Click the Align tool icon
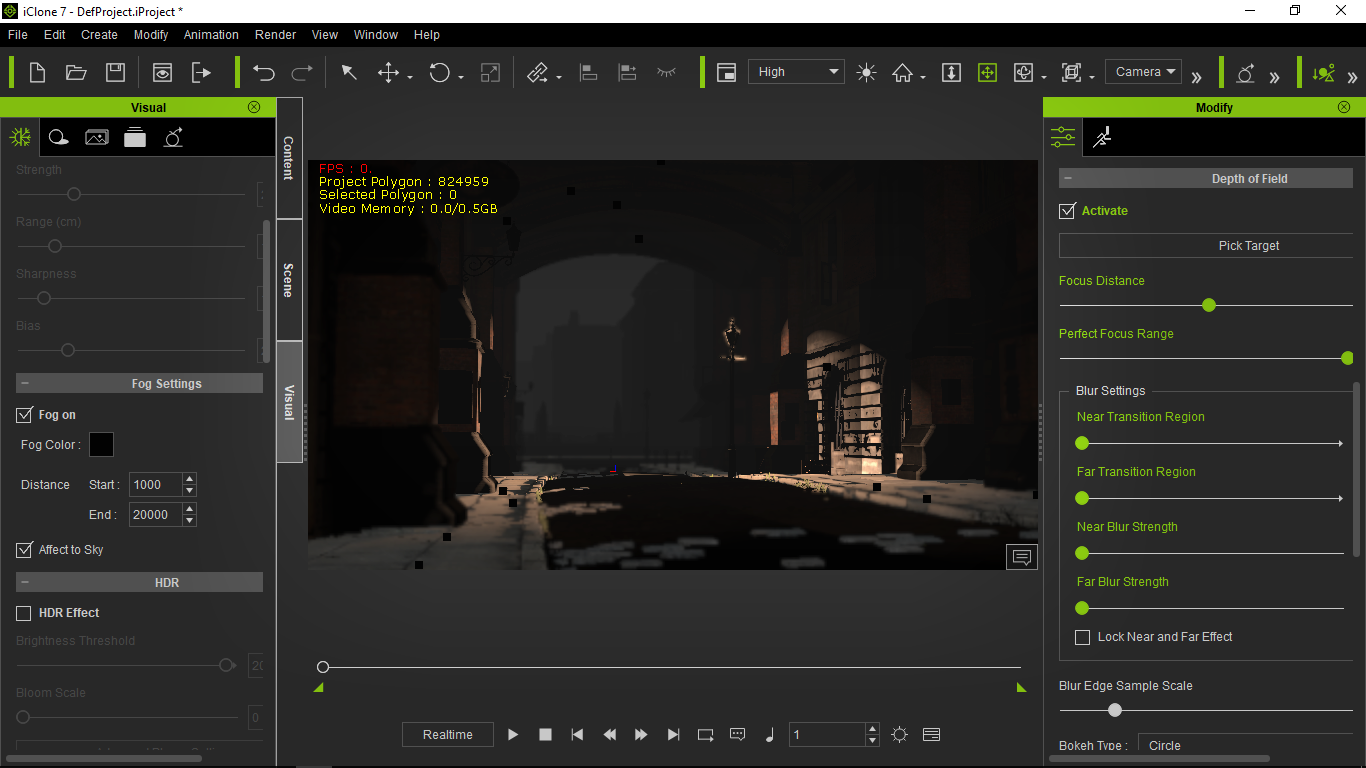Viewport: 1366px width, 768px height. (589, 72)
